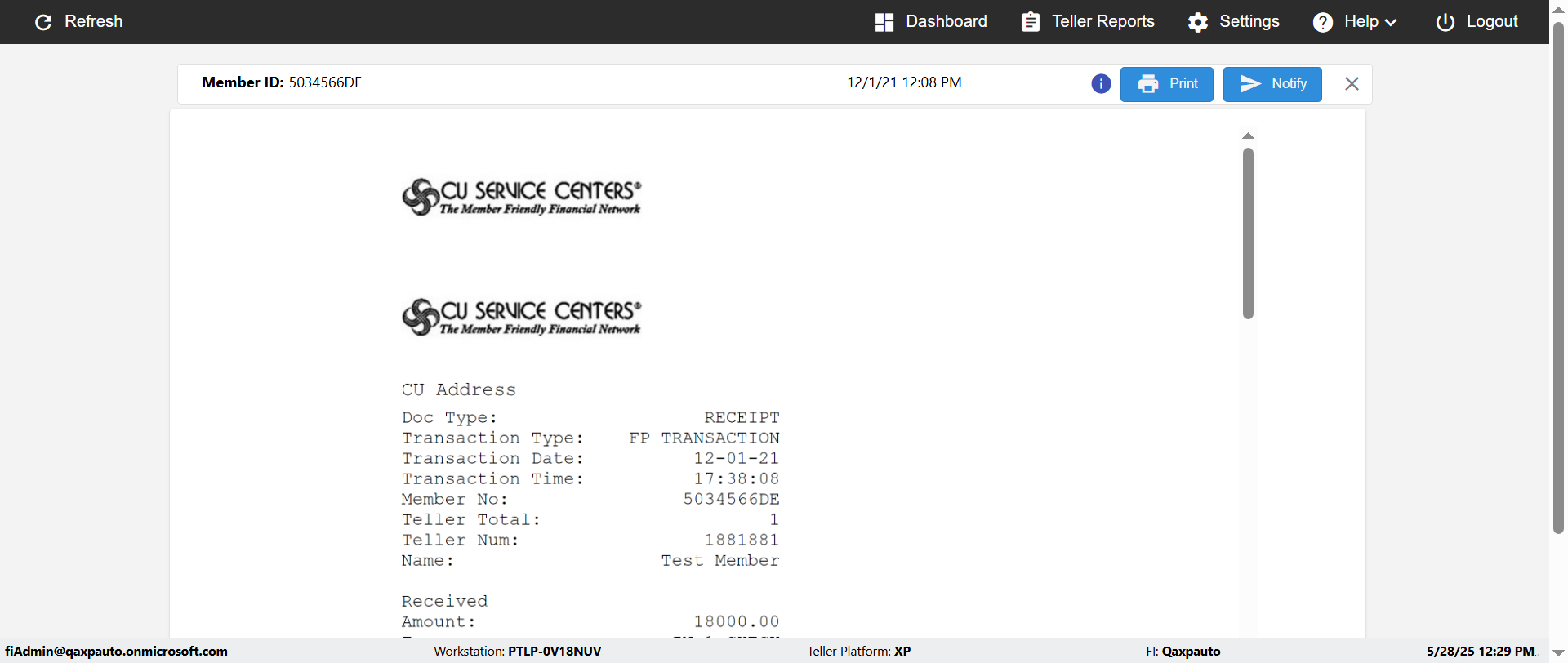The width and height of the screenshot is (1568, 663).
Task: Click the Teller Platform XP text
Action: [859, 652]
